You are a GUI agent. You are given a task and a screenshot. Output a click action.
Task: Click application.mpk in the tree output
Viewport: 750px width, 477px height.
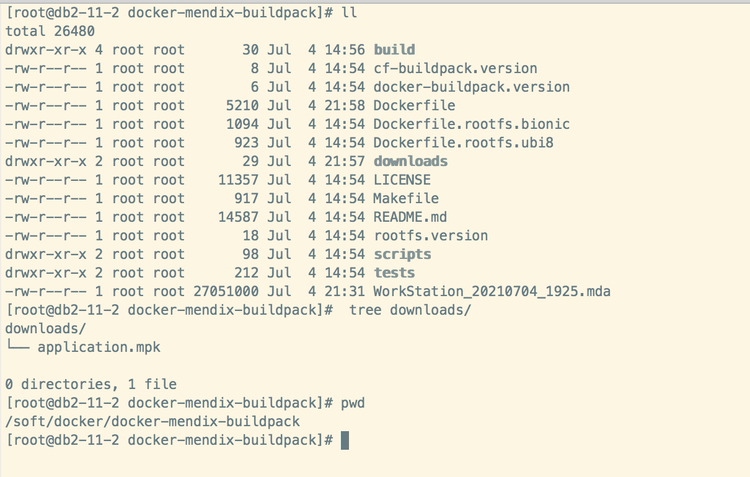coord(98,347)
